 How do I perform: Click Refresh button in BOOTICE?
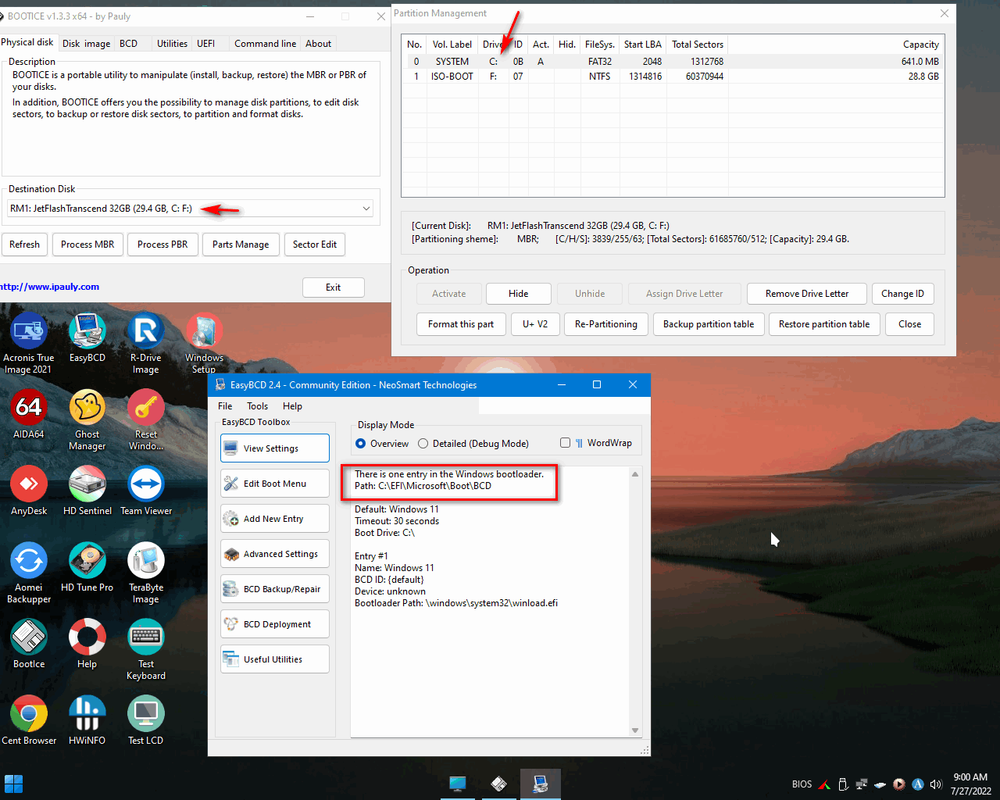pyautogui.click(x=24, y=244)
